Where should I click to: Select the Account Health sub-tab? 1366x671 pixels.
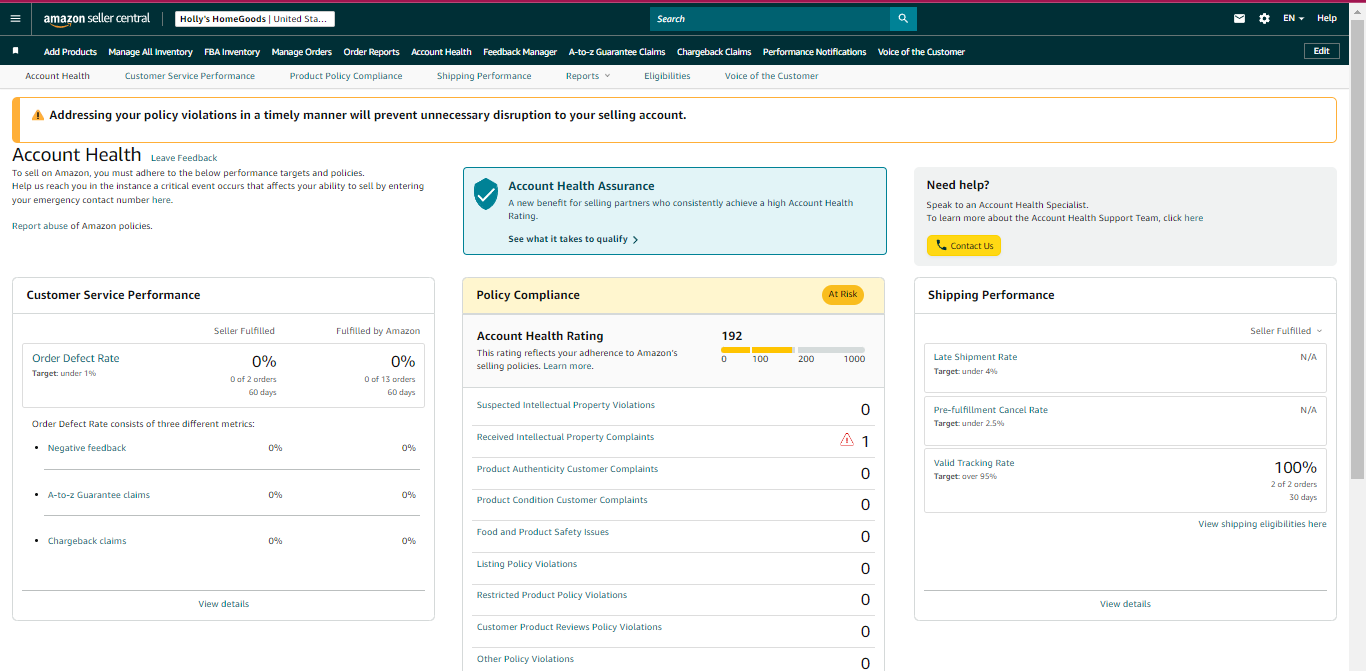click(x=57, y=76)
